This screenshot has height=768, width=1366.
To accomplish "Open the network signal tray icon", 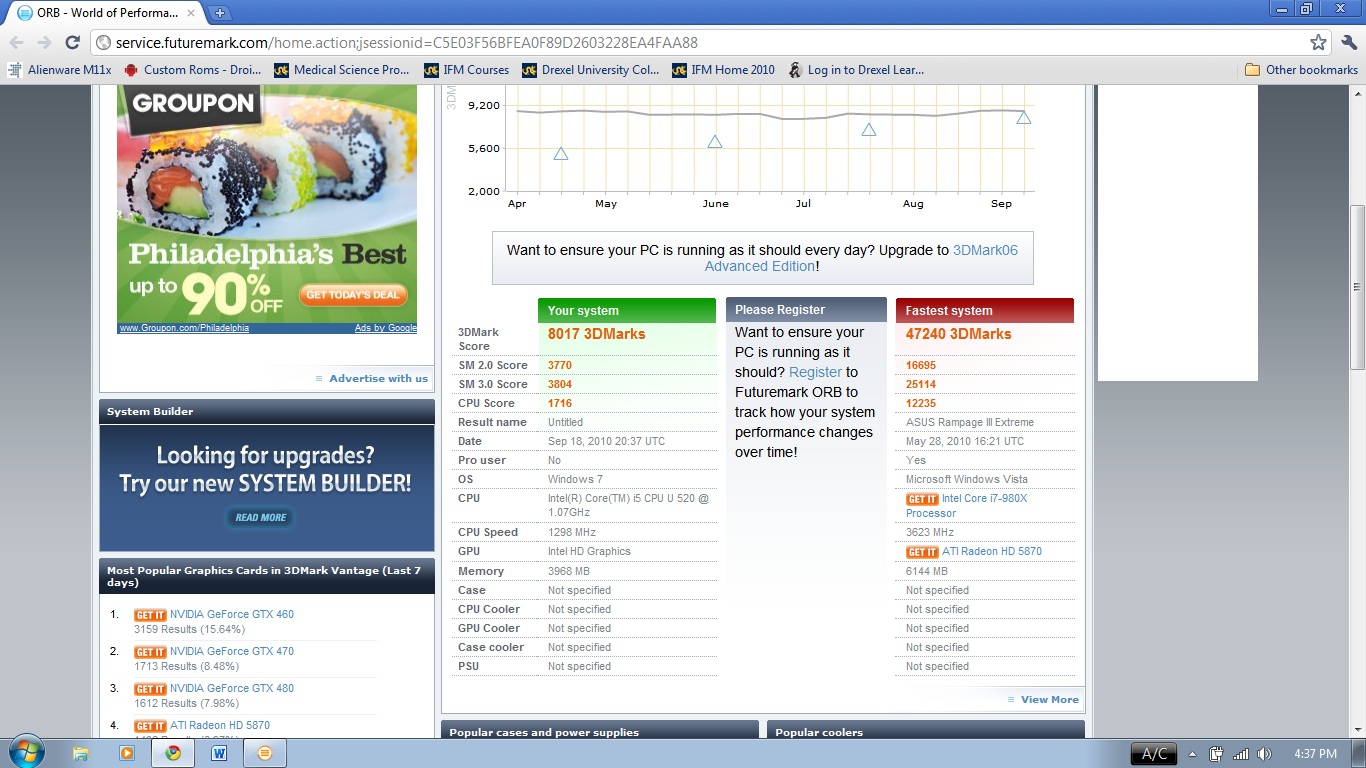I will pyautogui.click(x=1241, y=754).
